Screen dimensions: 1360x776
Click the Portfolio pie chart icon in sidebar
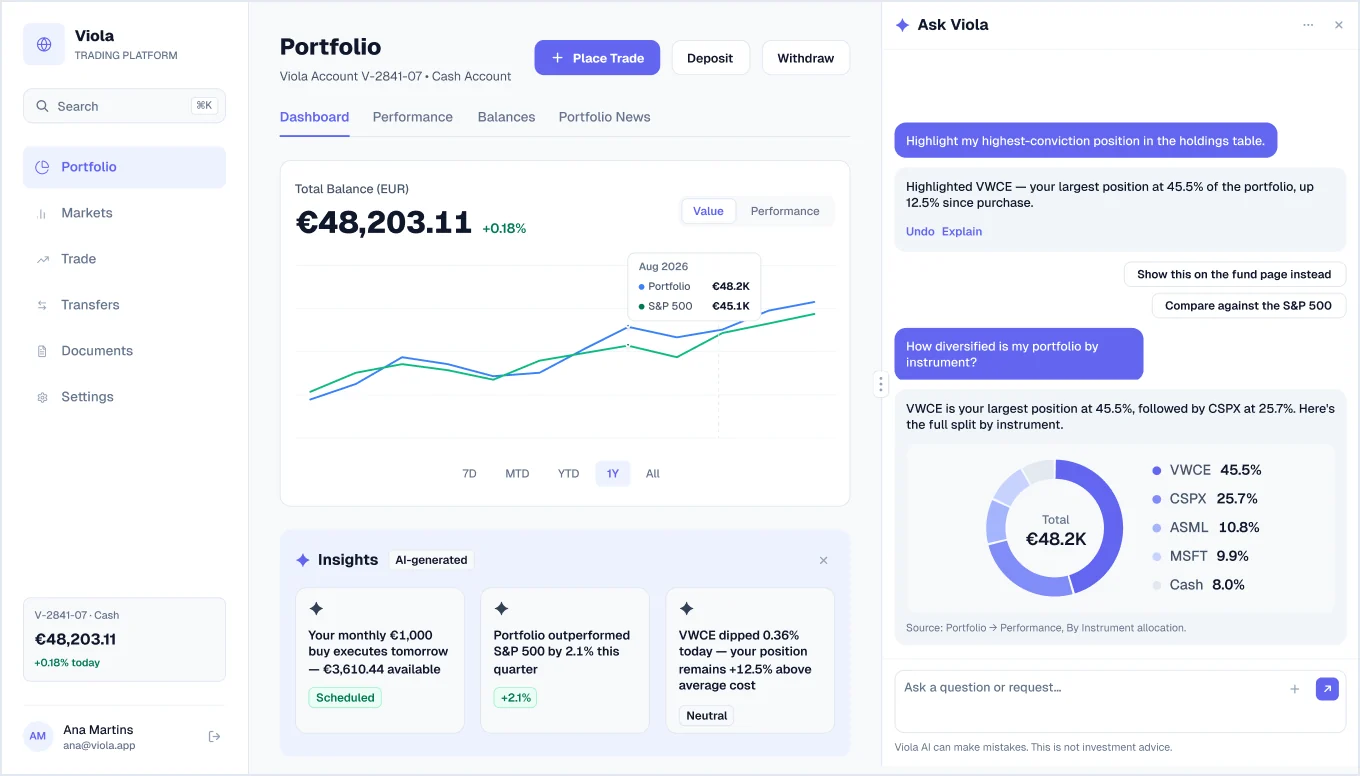42,167
